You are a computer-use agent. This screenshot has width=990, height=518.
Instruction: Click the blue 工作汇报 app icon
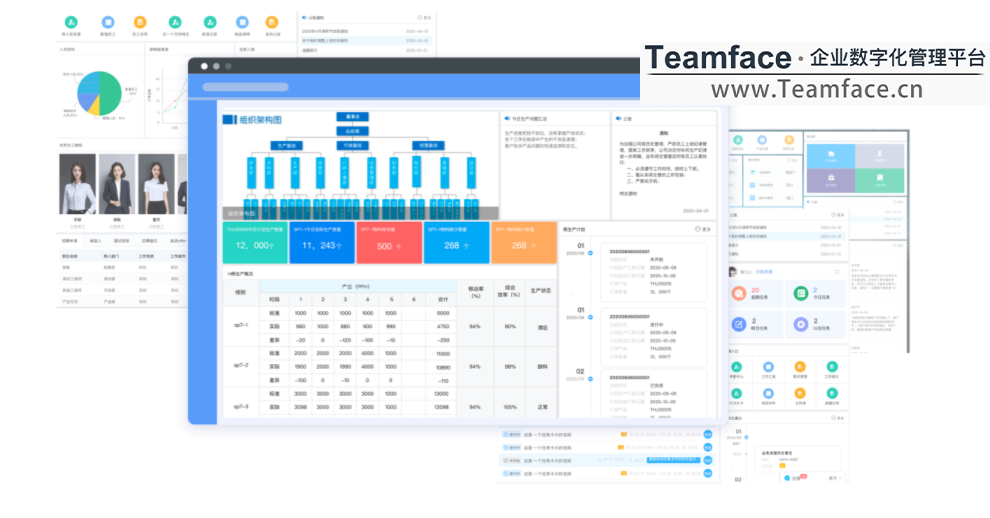click(x=768, y=366)
